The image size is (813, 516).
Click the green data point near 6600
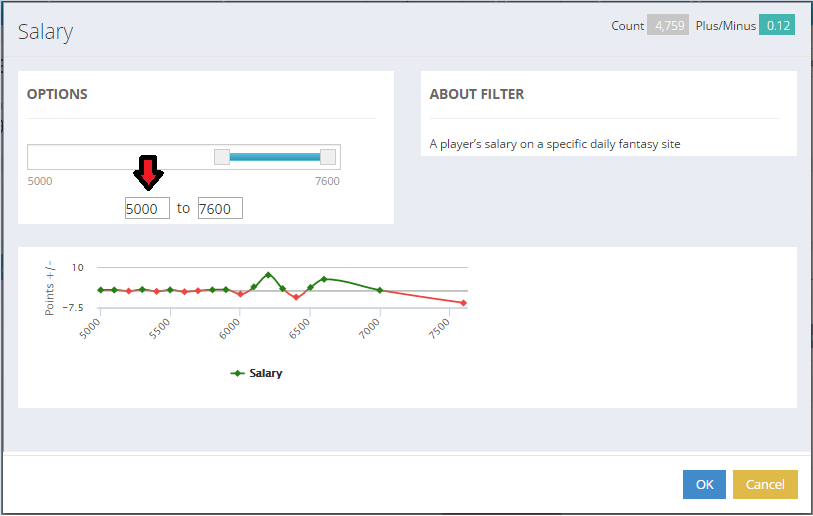(324, 279)
